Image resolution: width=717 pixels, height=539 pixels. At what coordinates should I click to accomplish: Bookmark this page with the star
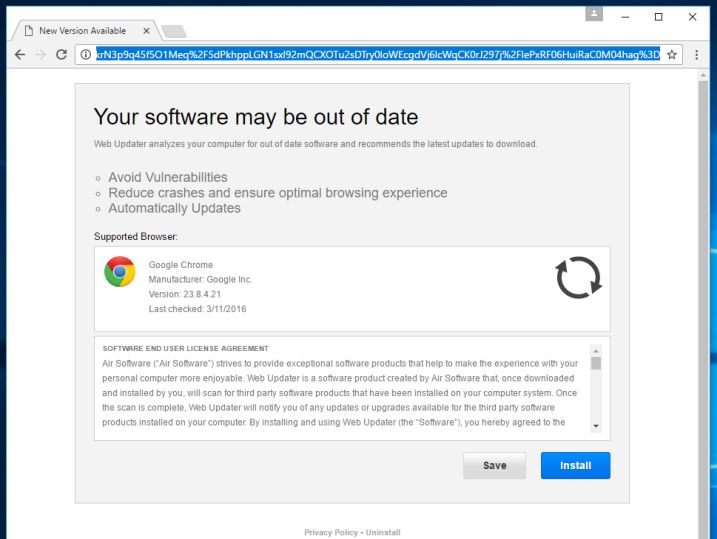(x=672, y=54)
